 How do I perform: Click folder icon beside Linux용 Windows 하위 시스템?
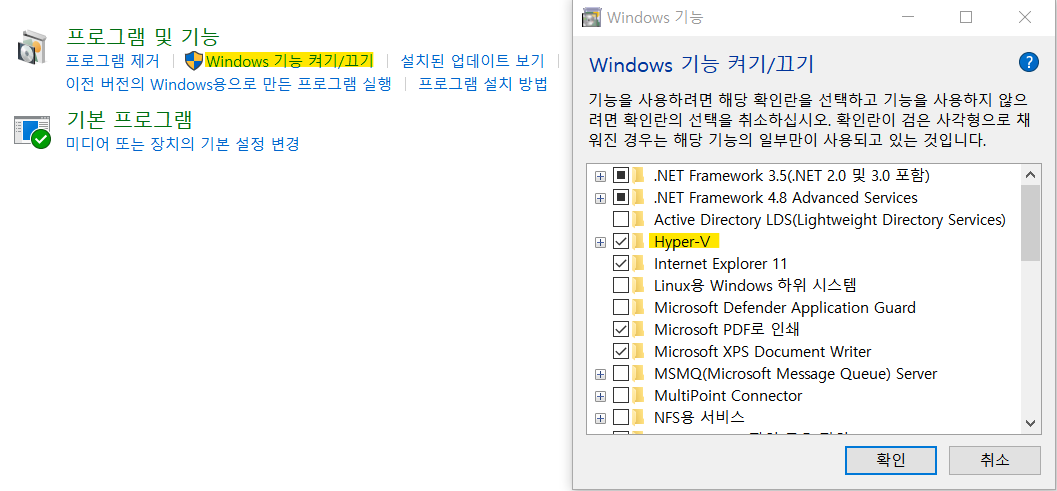(x=638, y=285)
